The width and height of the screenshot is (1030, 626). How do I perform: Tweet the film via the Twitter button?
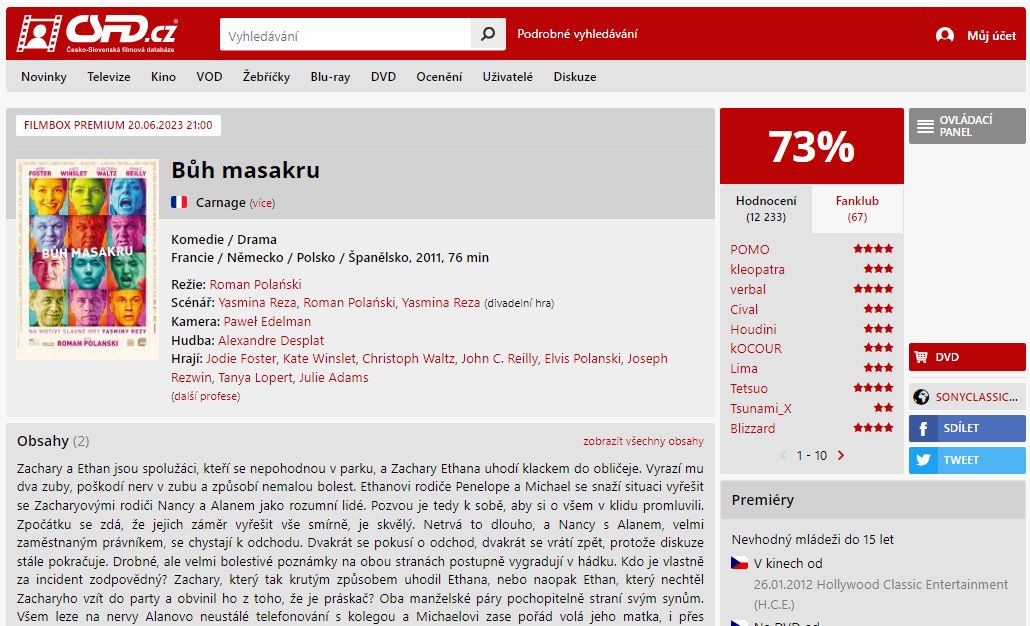[x=967, y=460]
